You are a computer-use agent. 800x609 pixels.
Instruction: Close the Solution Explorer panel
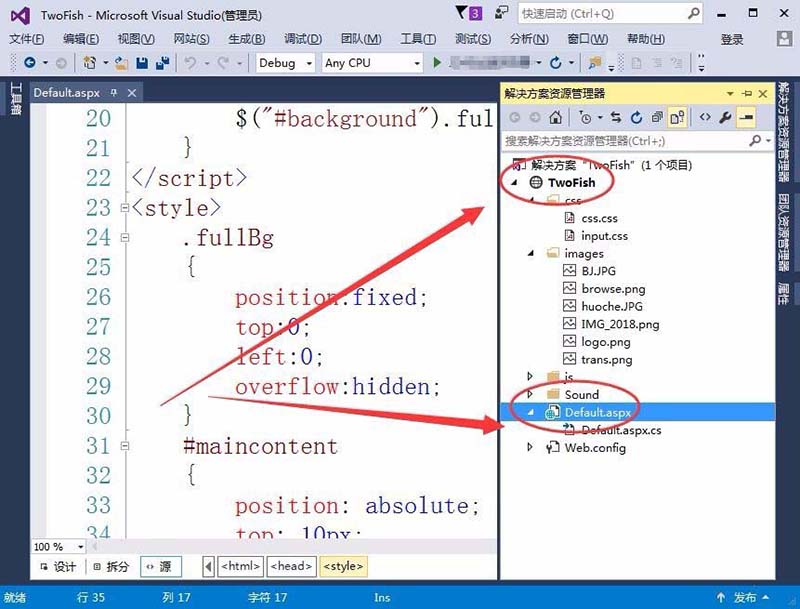(763, 93)
